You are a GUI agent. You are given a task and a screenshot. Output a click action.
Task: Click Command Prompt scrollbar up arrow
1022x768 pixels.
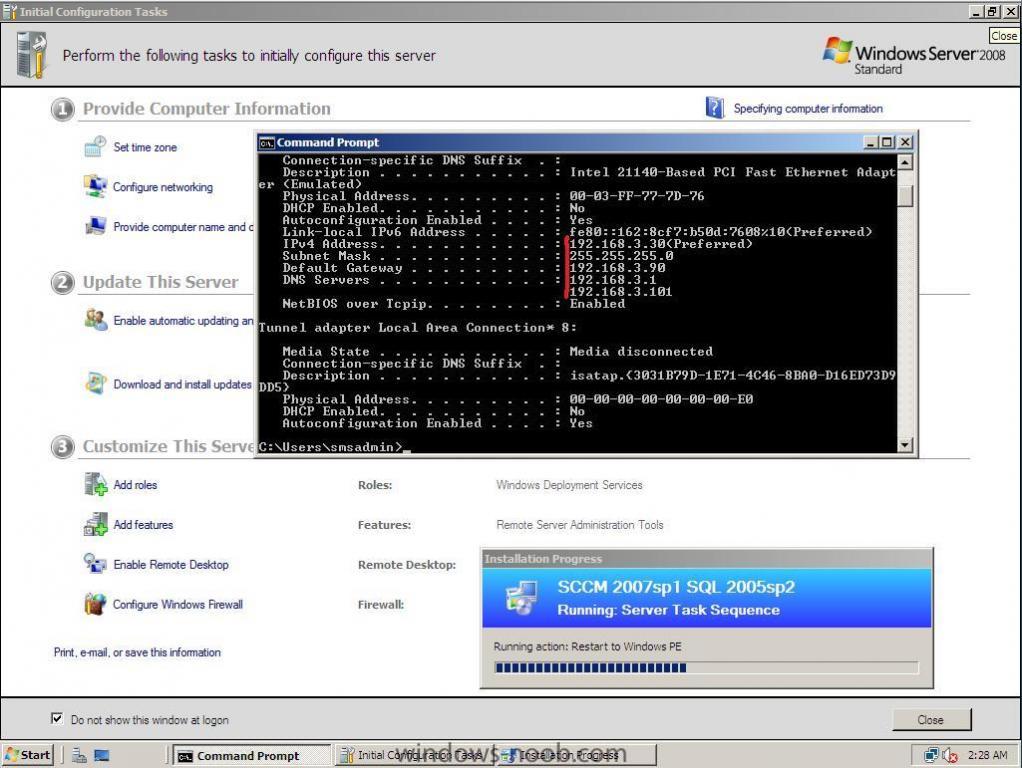[905, 162]
